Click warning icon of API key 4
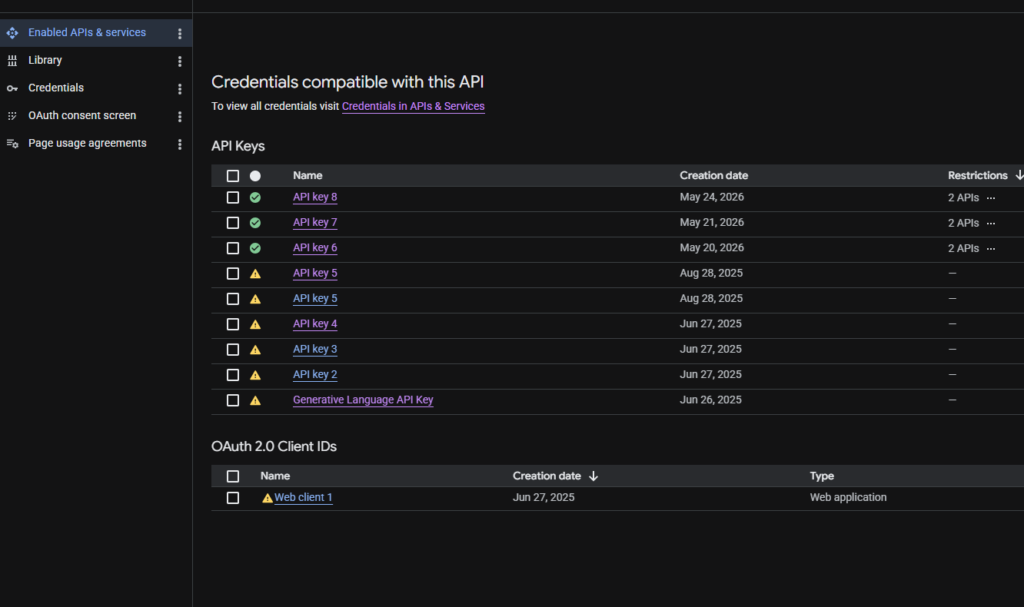 (255, 324)
